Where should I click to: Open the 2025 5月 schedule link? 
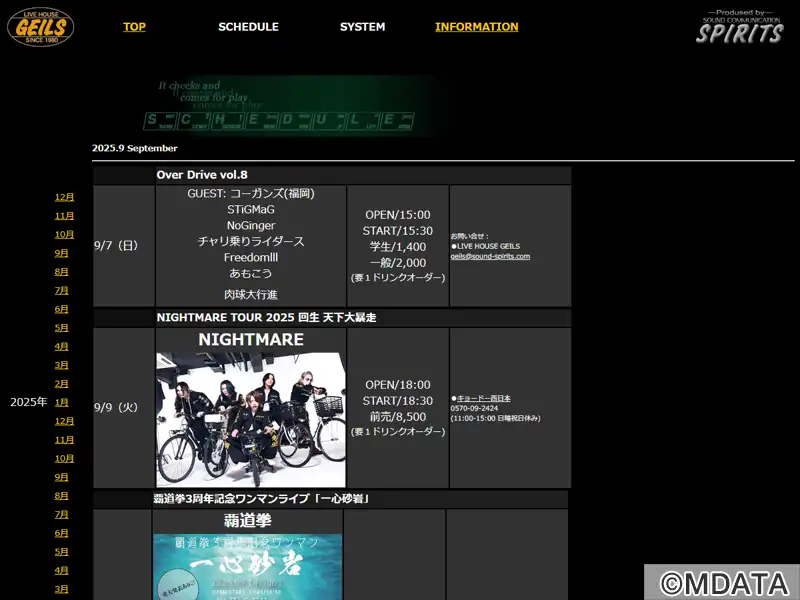coord(61,328)
